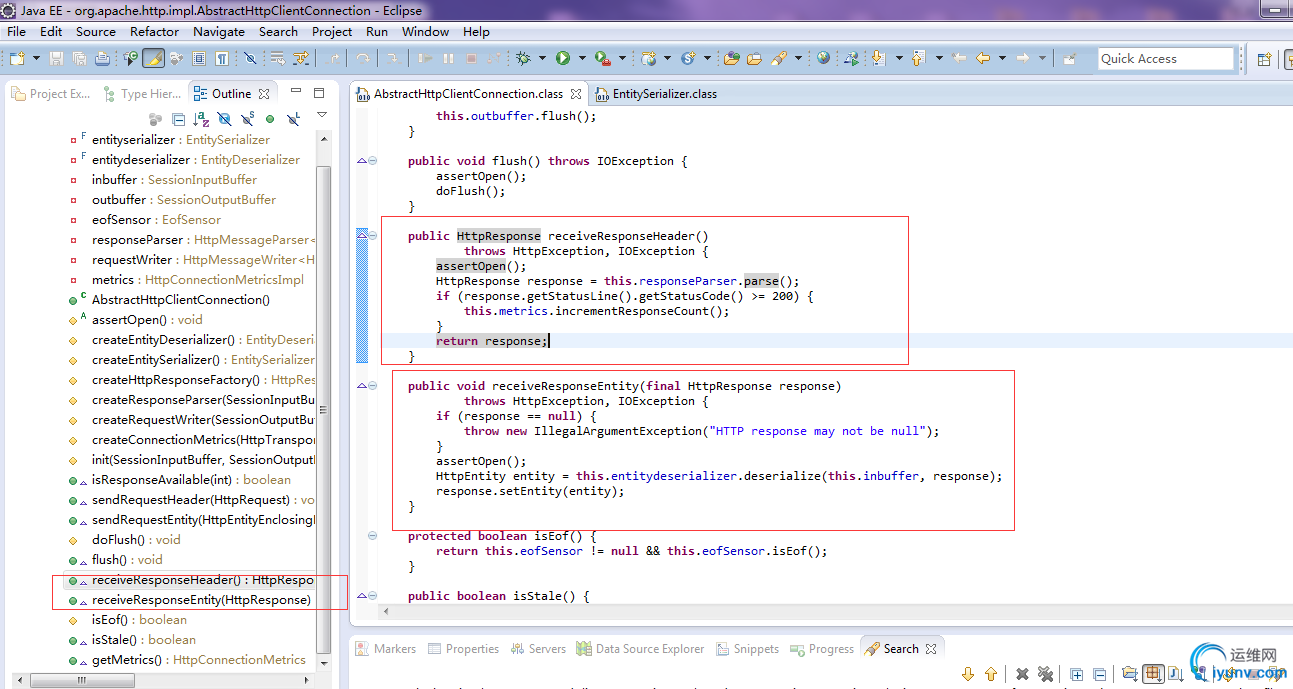Open the Run dropdown arrow
The width and height of the screenshot is (1293, 689).
point(582,58)
